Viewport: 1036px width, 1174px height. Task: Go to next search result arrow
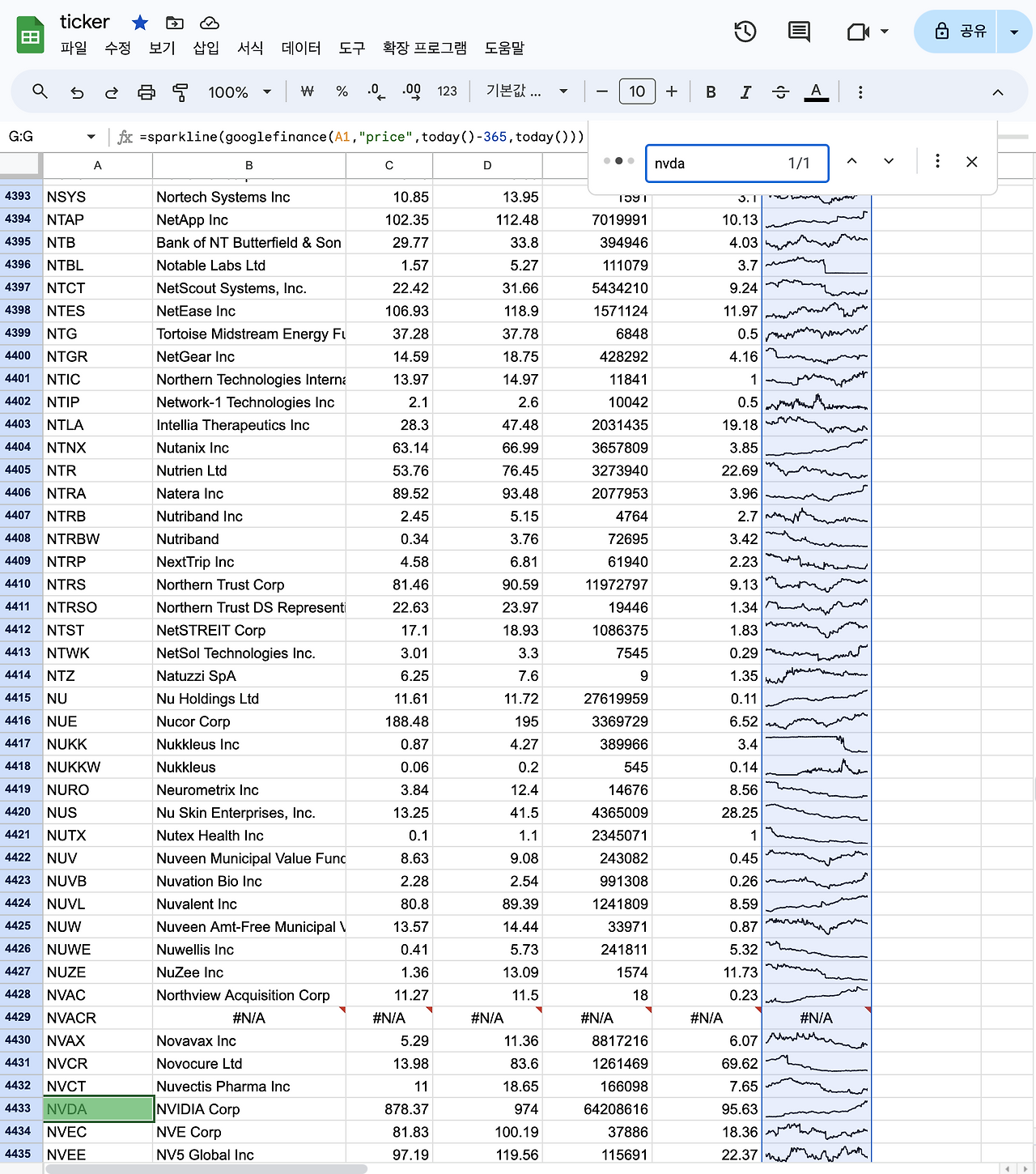tap(889, 162)
